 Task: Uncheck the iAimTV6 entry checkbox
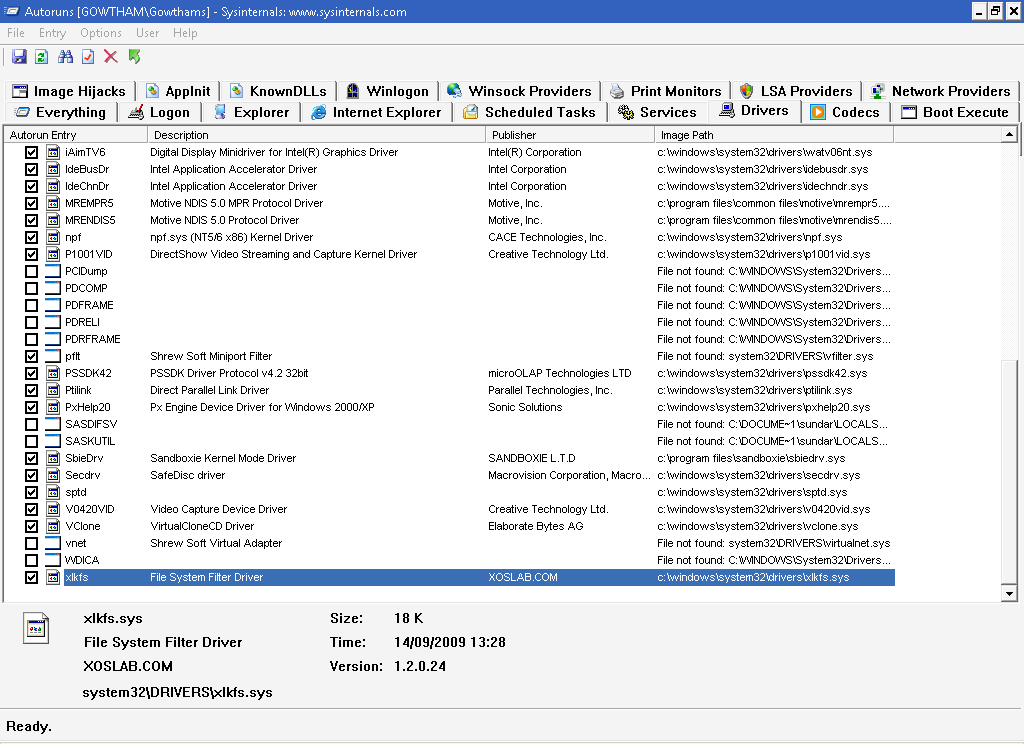[31, 152]
